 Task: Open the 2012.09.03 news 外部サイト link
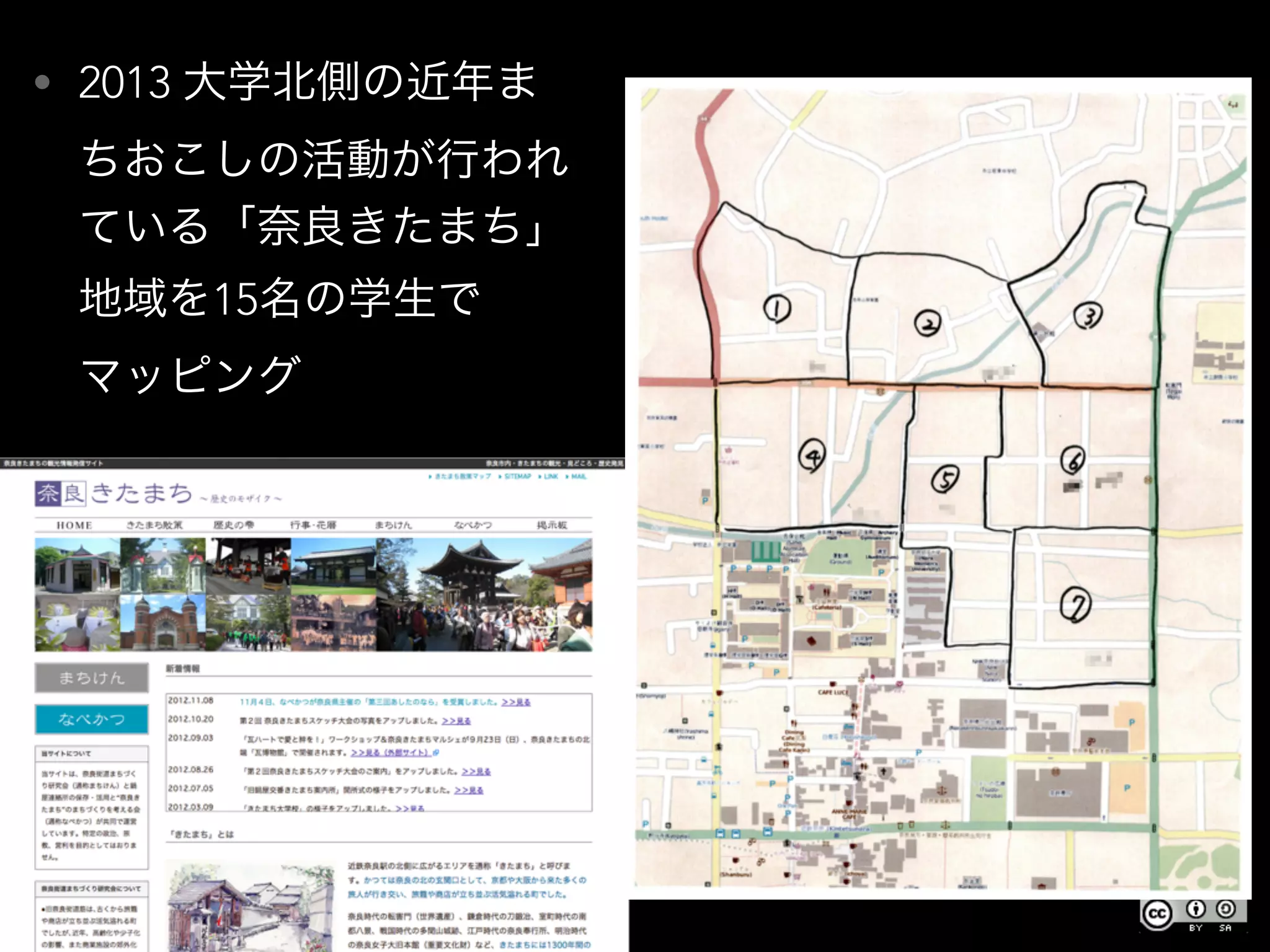pyautogui.click(x=394, y=752)
